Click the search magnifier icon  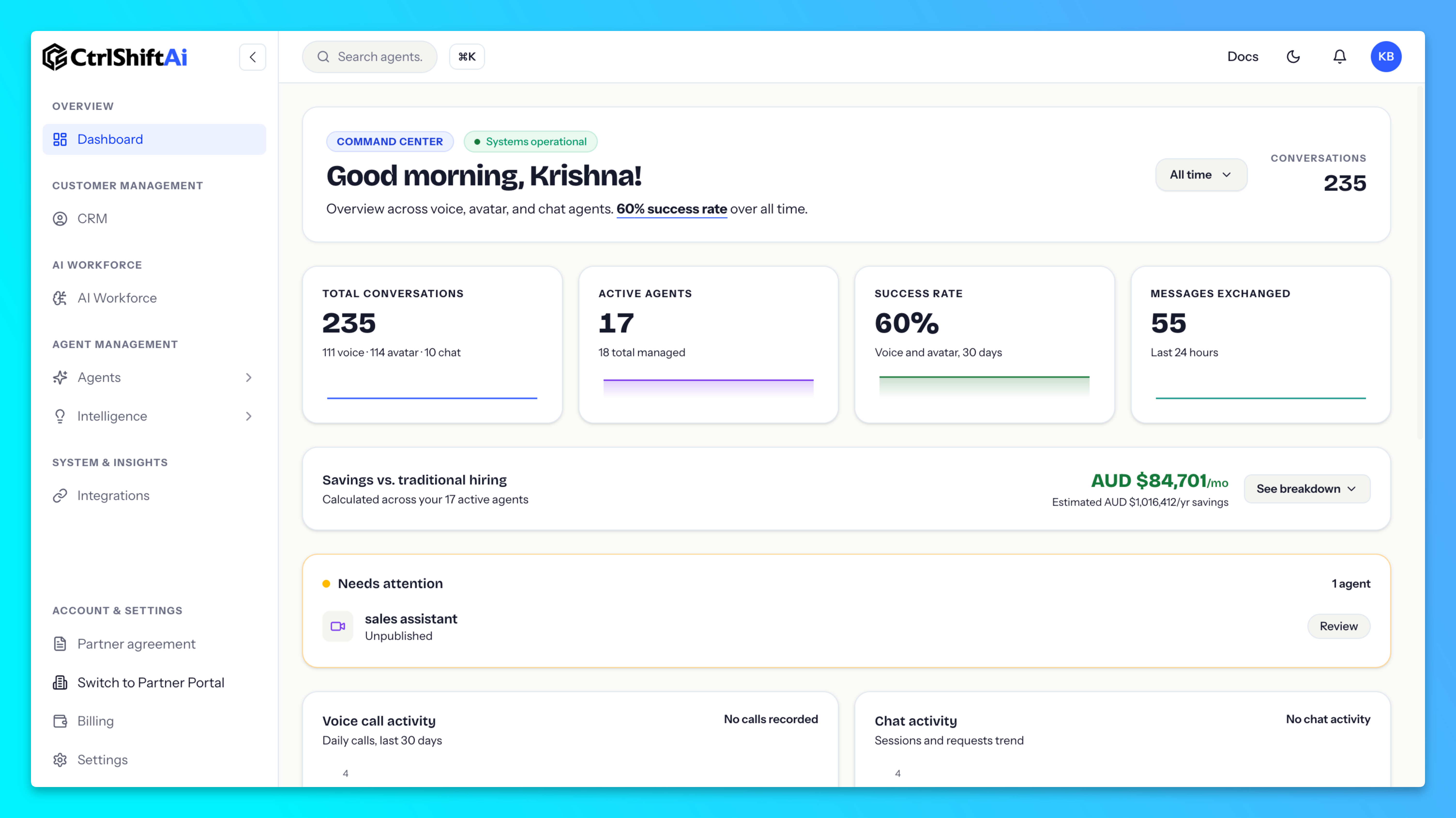pyautogui.click(x=323, y=57)
